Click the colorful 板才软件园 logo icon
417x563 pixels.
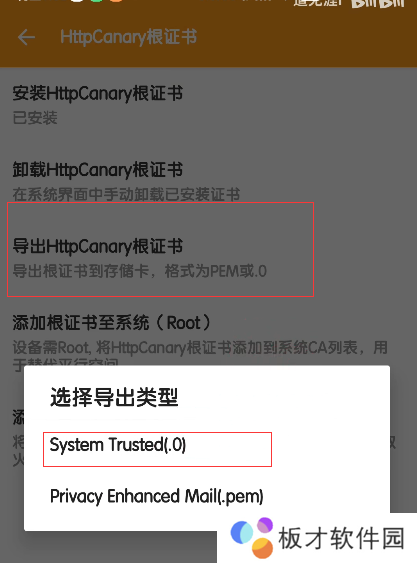(252, 538)
